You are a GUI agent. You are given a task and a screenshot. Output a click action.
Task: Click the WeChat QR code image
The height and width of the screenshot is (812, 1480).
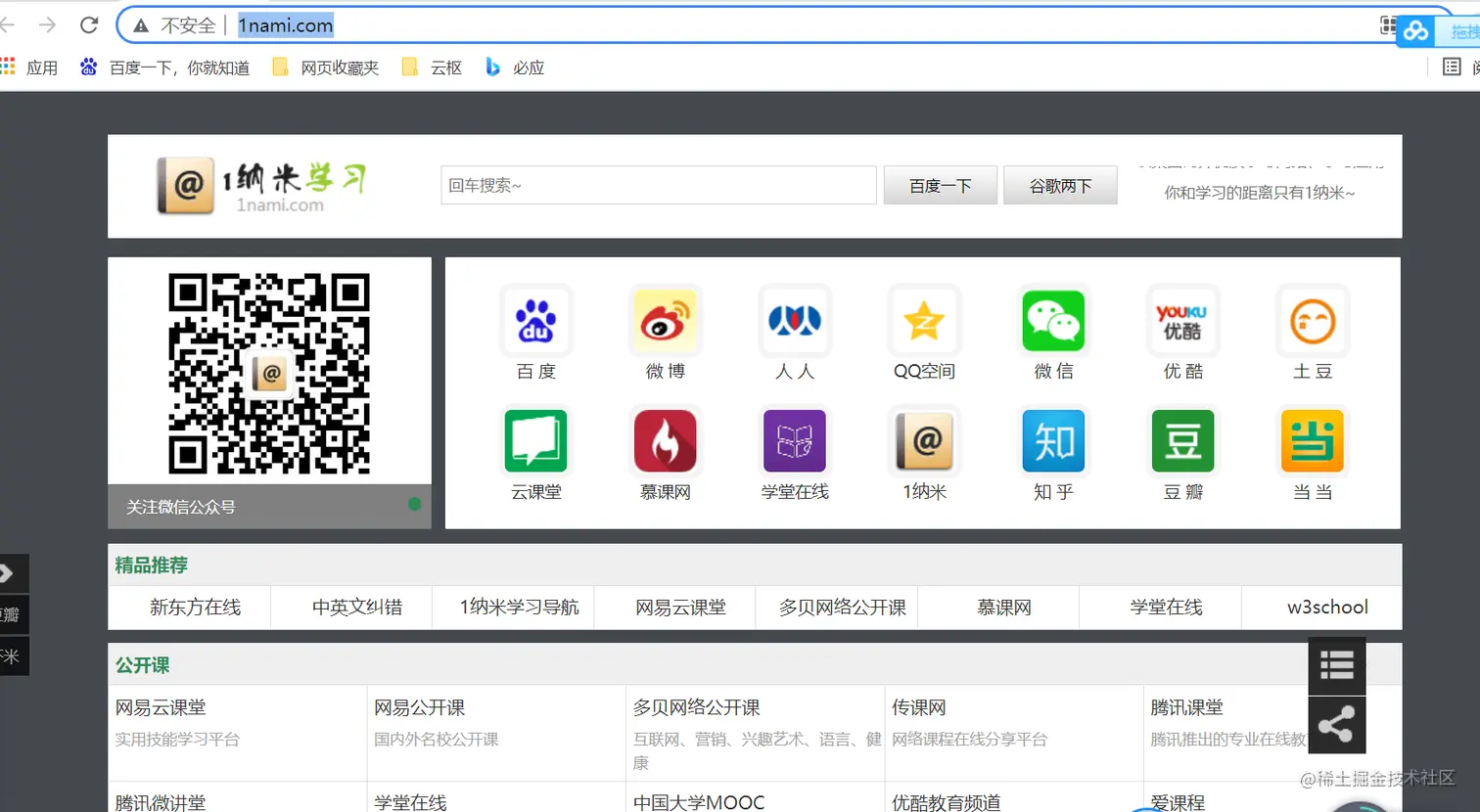pyautogui.click(x=269, y=373)
